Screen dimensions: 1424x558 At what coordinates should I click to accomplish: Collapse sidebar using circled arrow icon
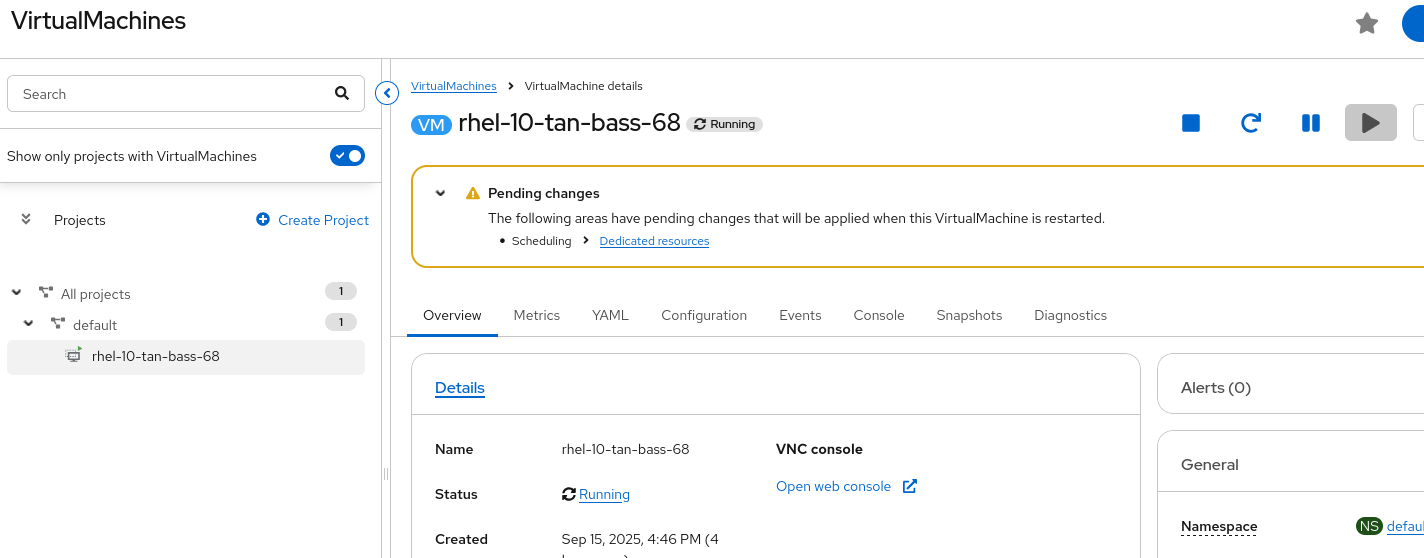(387, 94)
